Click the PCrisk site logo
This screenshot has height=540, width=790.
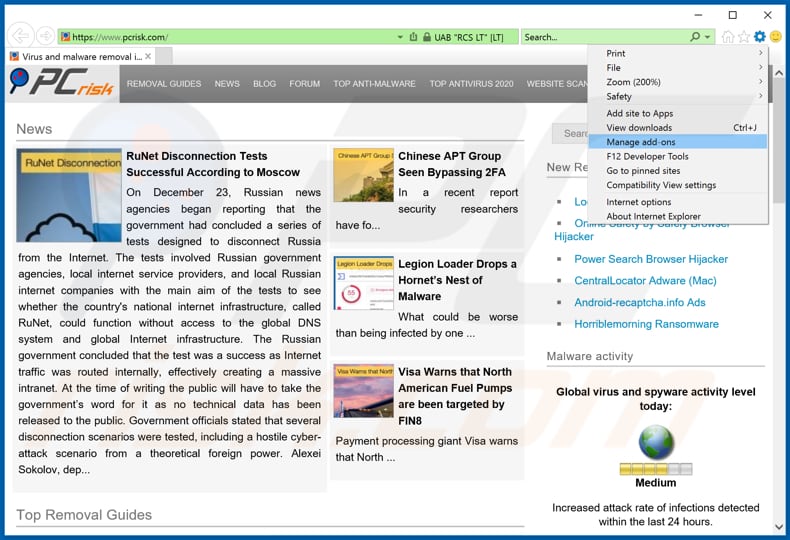(x=62, y=83)
